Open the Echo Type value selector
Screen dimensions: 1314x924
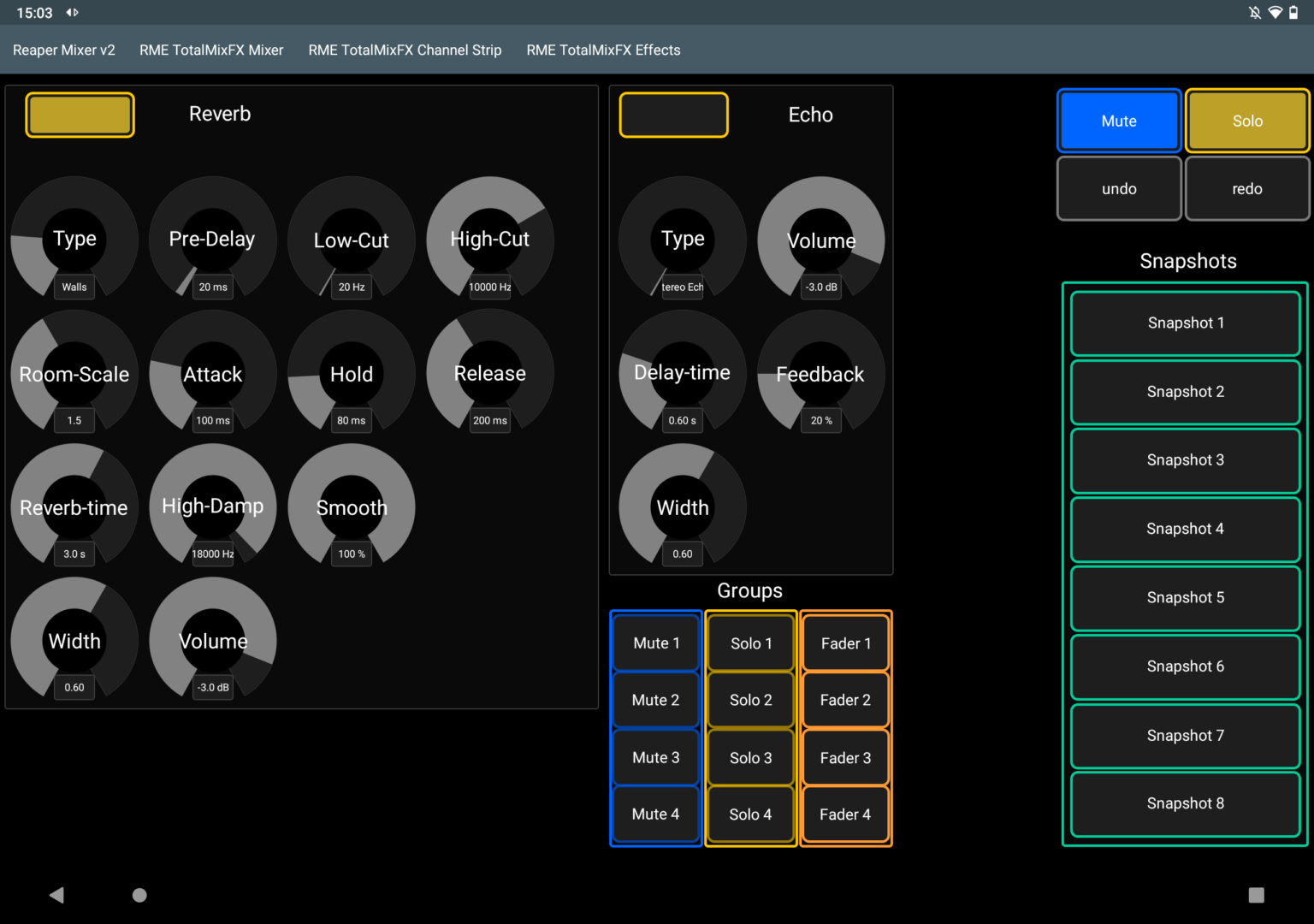682,287
